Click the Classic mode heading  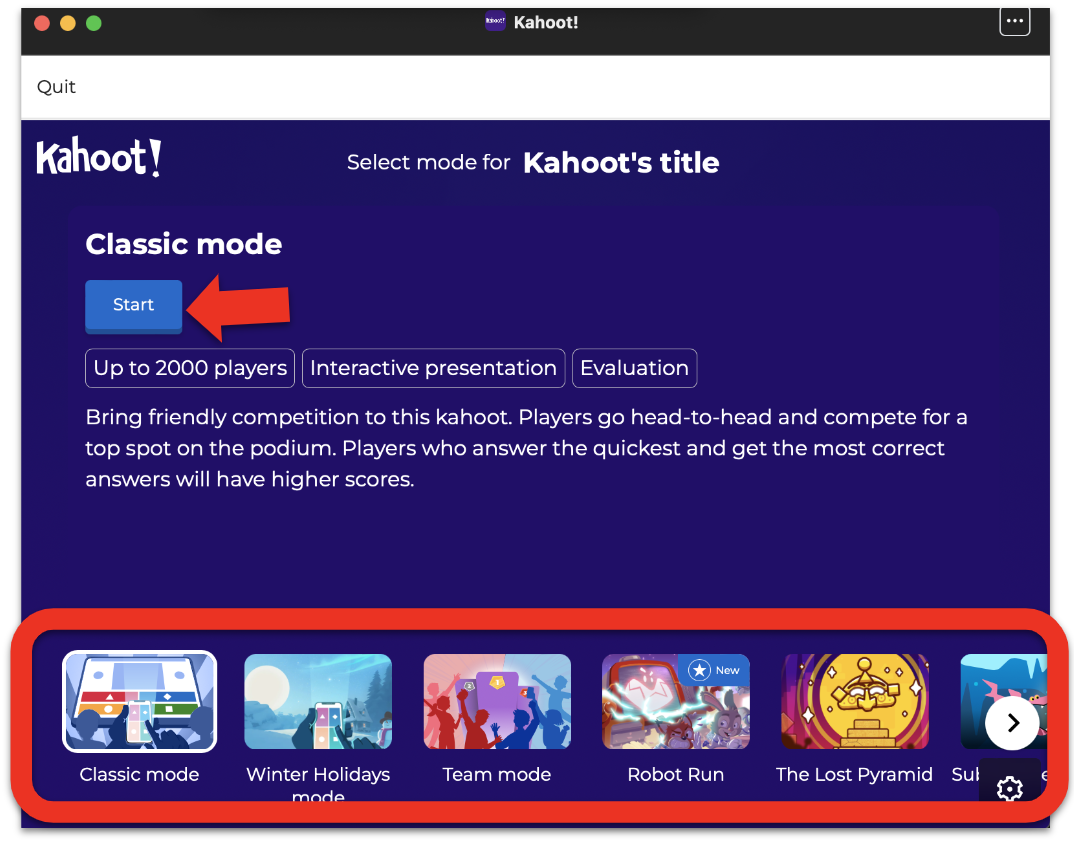point(184,245)
